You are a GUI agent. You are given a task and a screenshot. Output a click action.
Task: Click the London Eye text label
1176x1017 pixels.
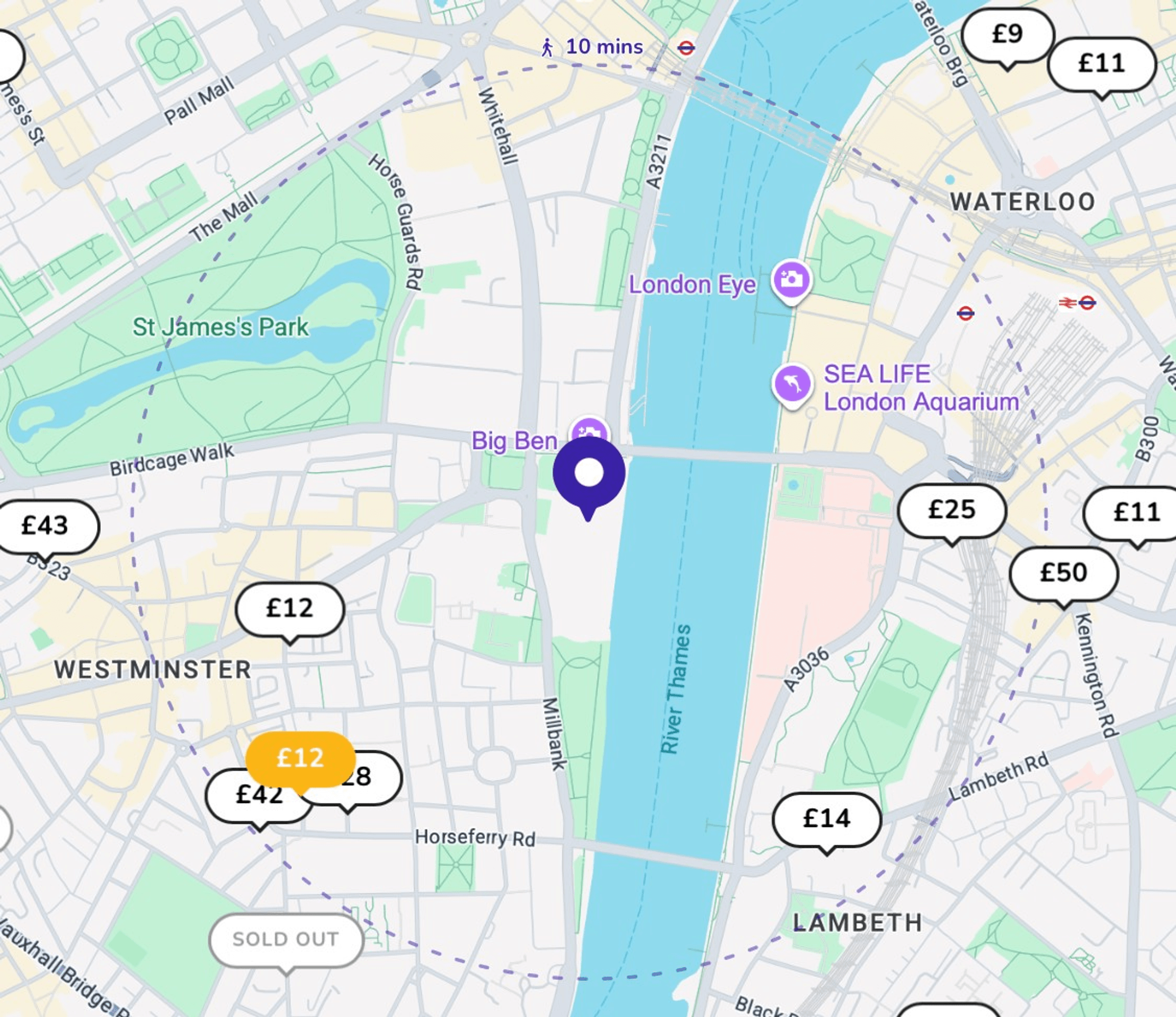click(692, 285)
